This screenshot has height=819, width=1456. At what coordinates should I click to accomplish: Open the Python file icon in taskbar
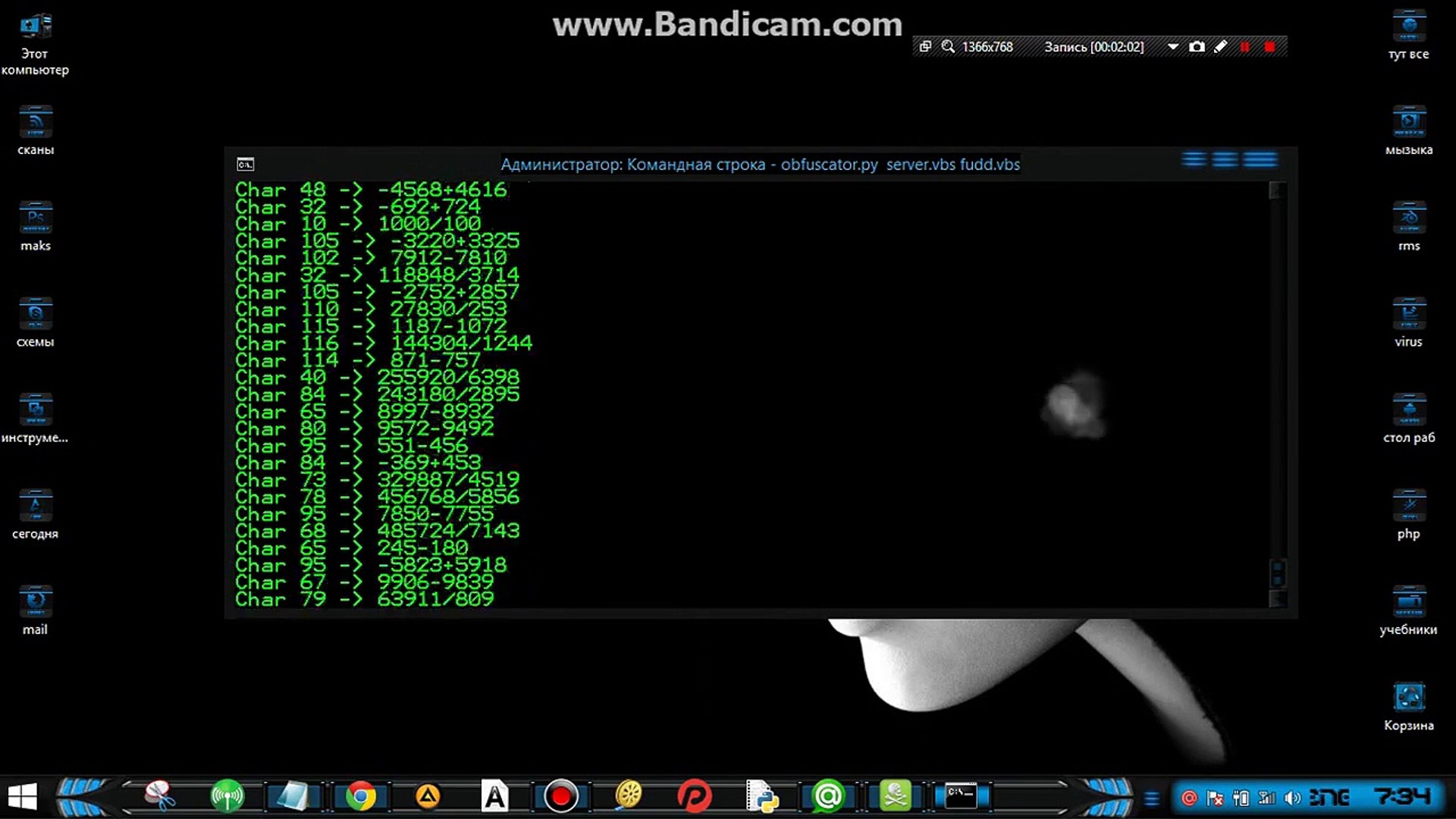762,796
